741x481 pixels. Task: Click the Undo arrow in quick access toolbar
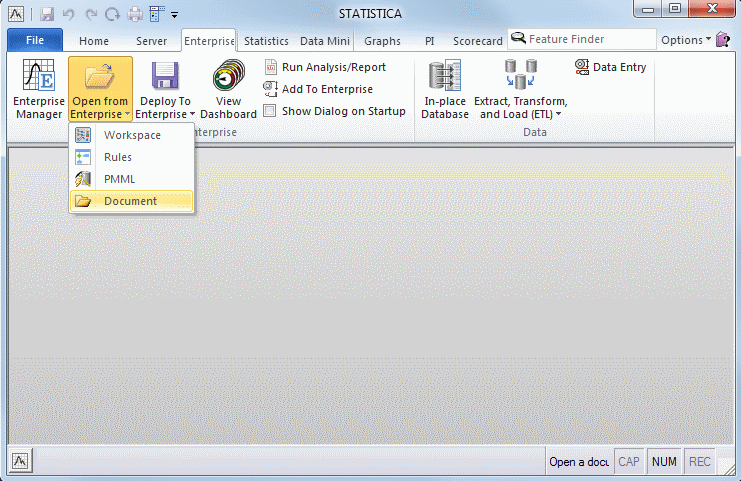click(x=69, y=15)
